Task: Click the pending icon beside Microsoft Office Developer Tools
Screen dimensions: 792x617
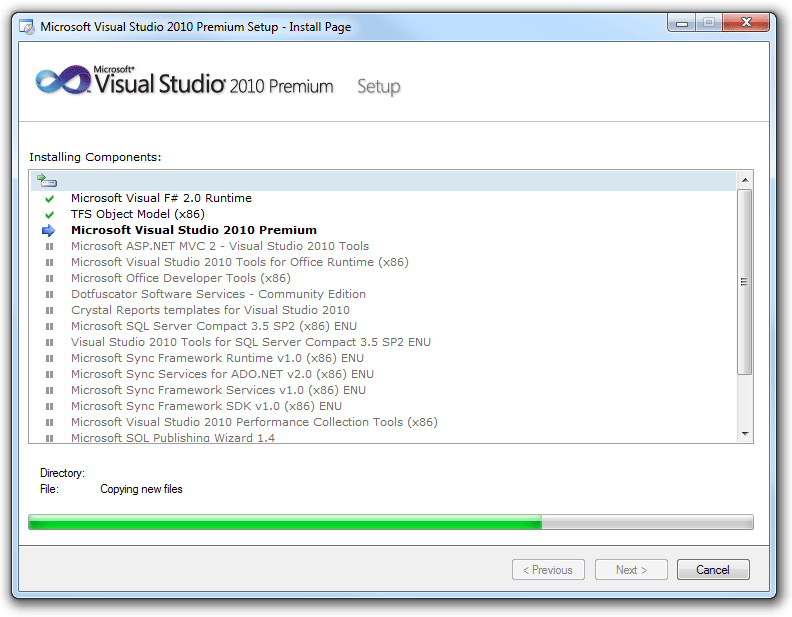Action: tap(50, 279)
